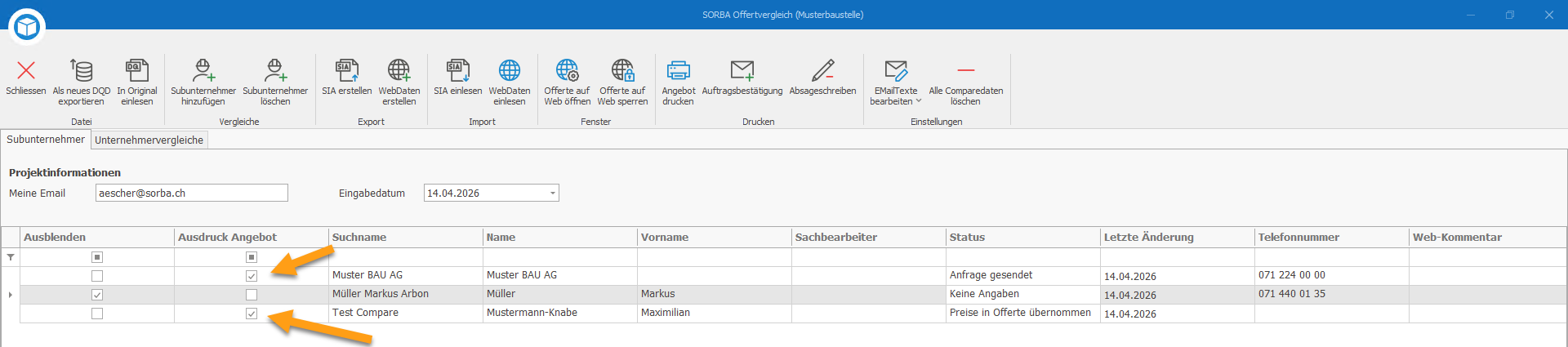Select the Subunternehmer tab
Image resolution: width=1568 pixels, height=347 pixels.
(x=46, y=140)
